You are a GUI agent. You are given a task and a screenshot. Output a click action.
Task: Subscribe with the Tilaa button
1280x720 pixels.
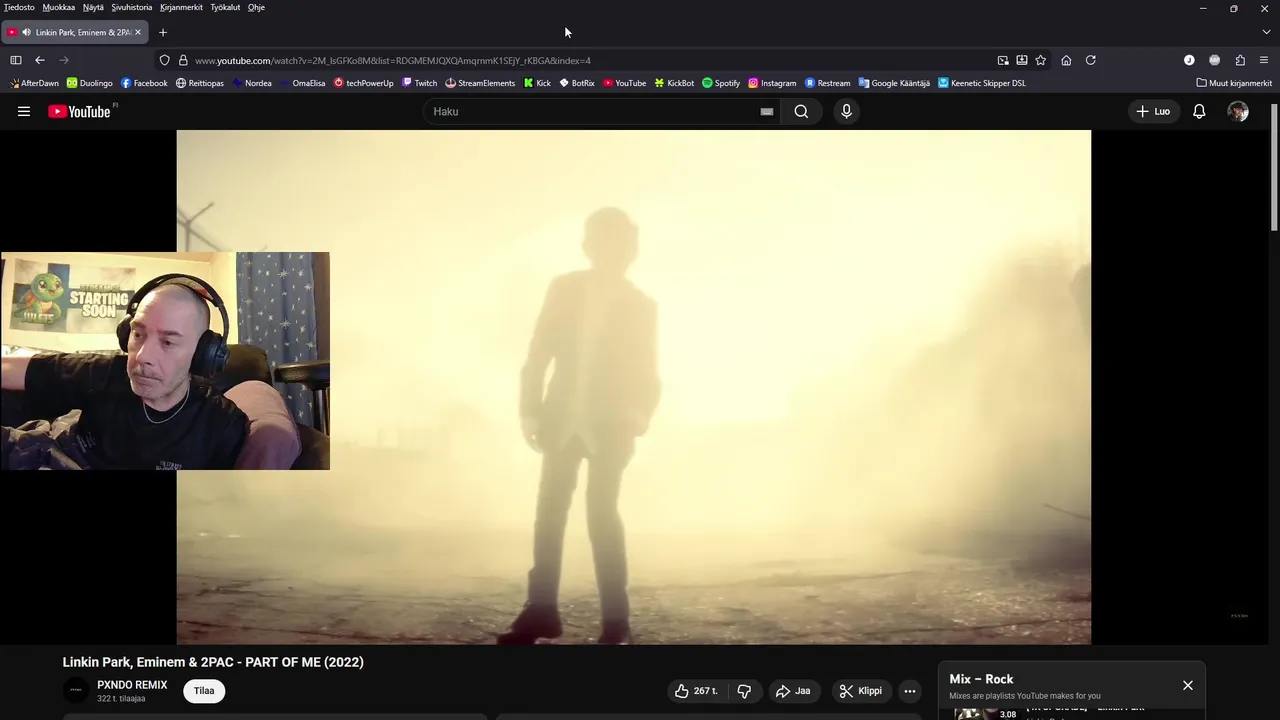click(204, 691)
